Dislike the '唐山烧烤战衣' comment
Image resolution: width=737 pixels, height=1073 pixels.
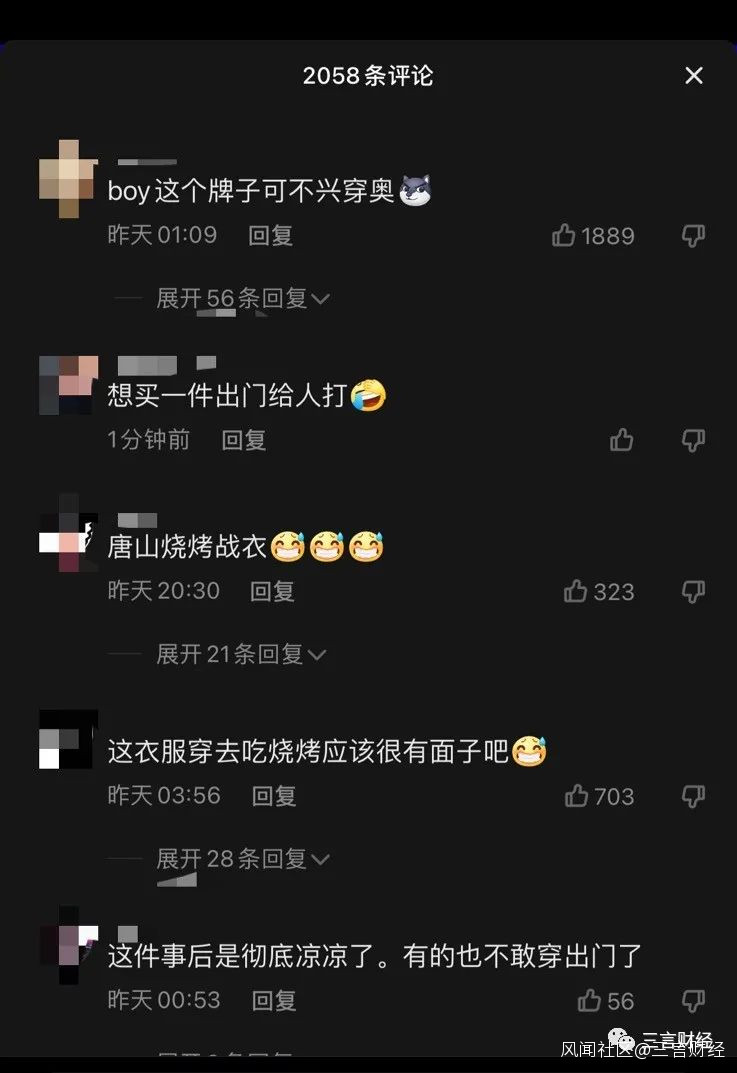point(693,591)
